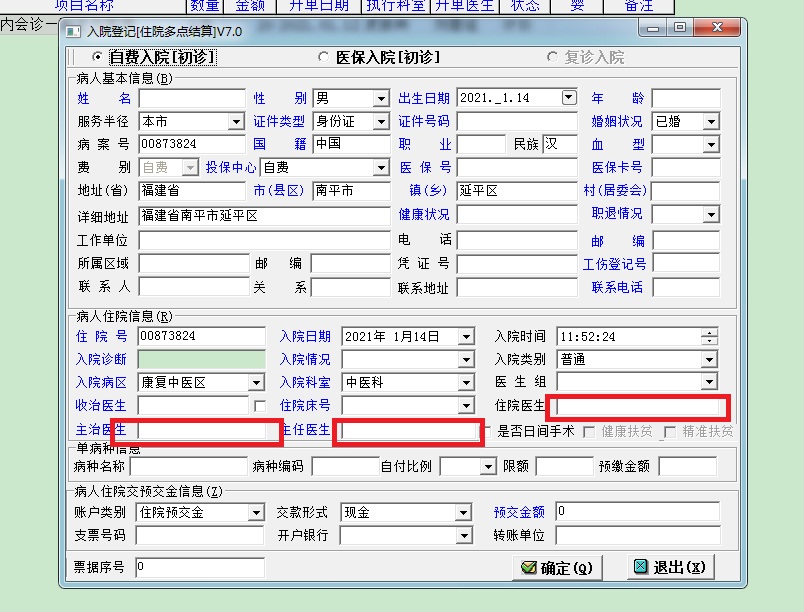804x612 pixels.
Task: Click the 预交金额 input field
Action: pyautogui.click(x=637, y=512)
